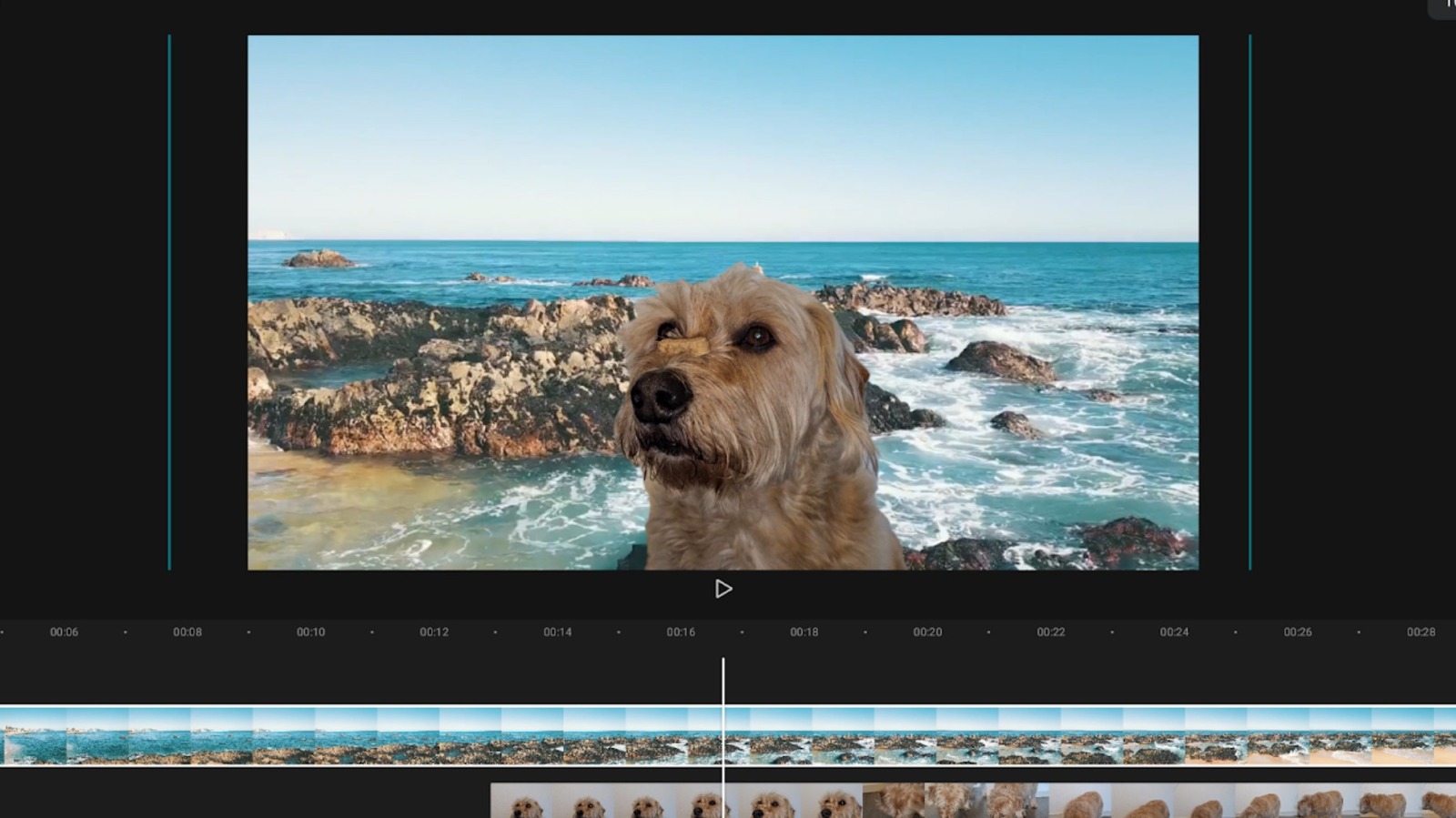Move playhead to the 00:14 mark

click(x=558, y=631)
